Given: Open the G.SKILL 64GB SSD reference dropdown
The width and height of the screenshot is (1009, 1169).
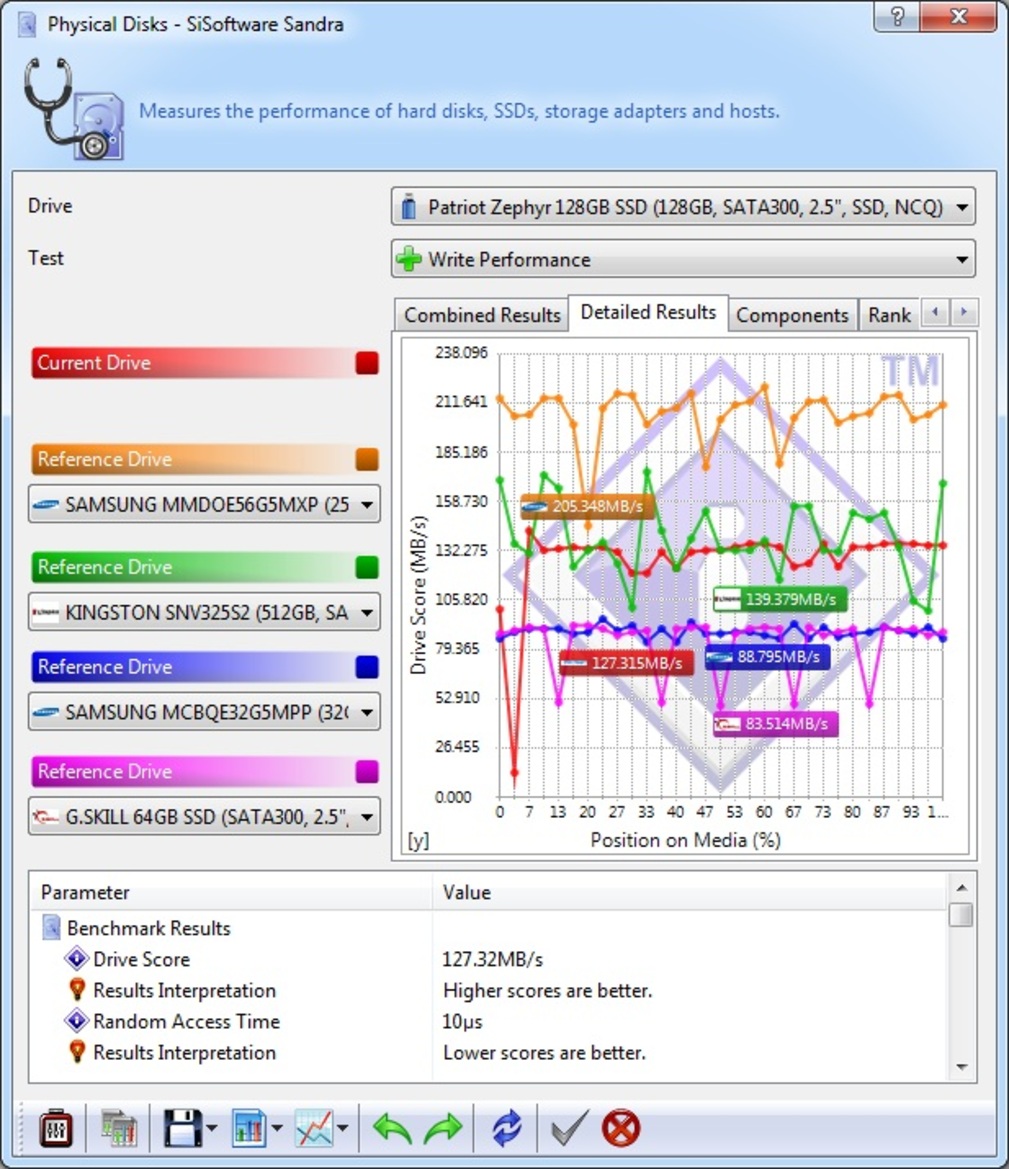Looking at the screenshot, I should [204, 816].
